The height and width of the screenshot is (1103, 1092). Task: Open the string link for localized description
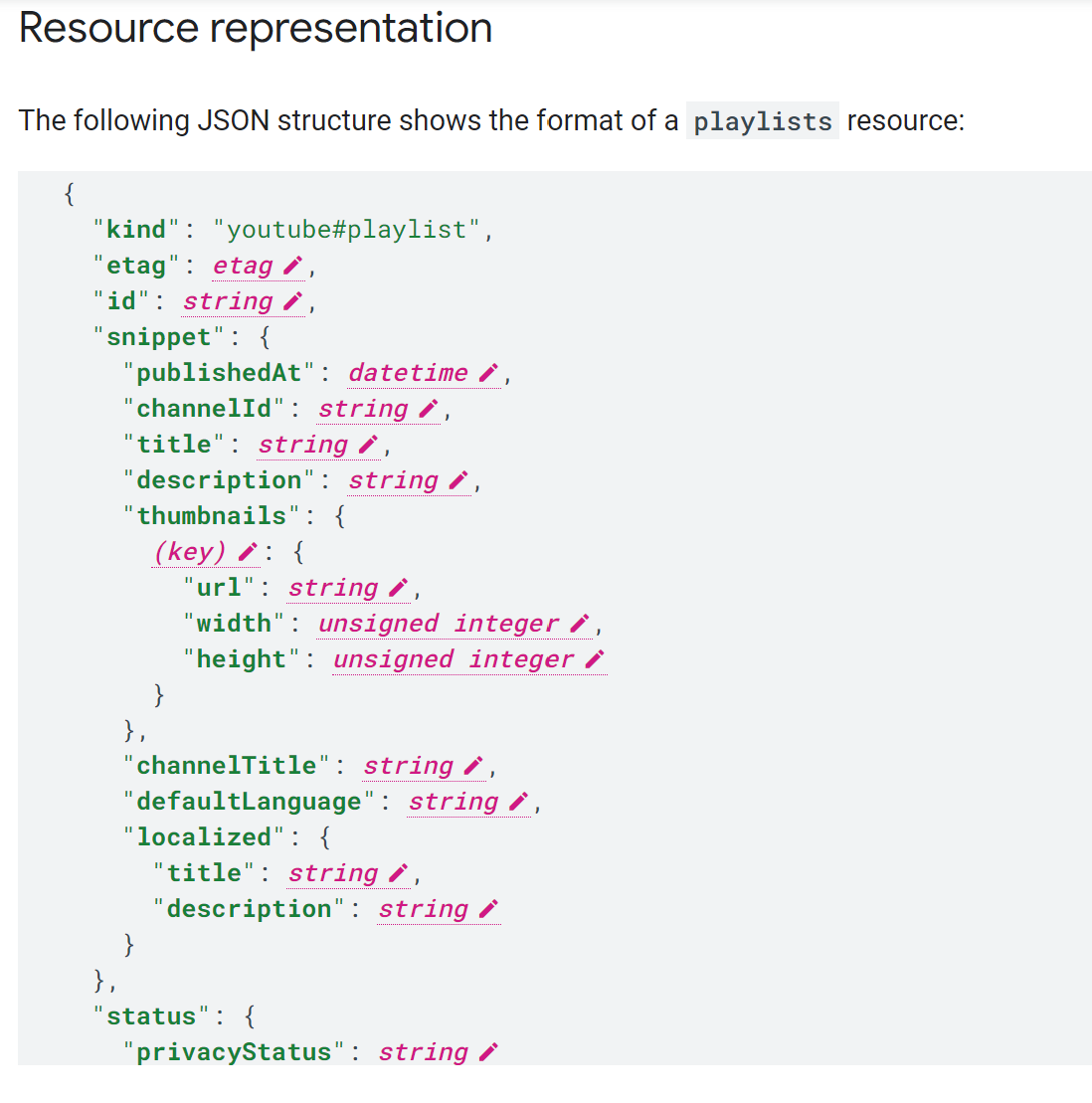pyautogui.click(x=423, y=909)
